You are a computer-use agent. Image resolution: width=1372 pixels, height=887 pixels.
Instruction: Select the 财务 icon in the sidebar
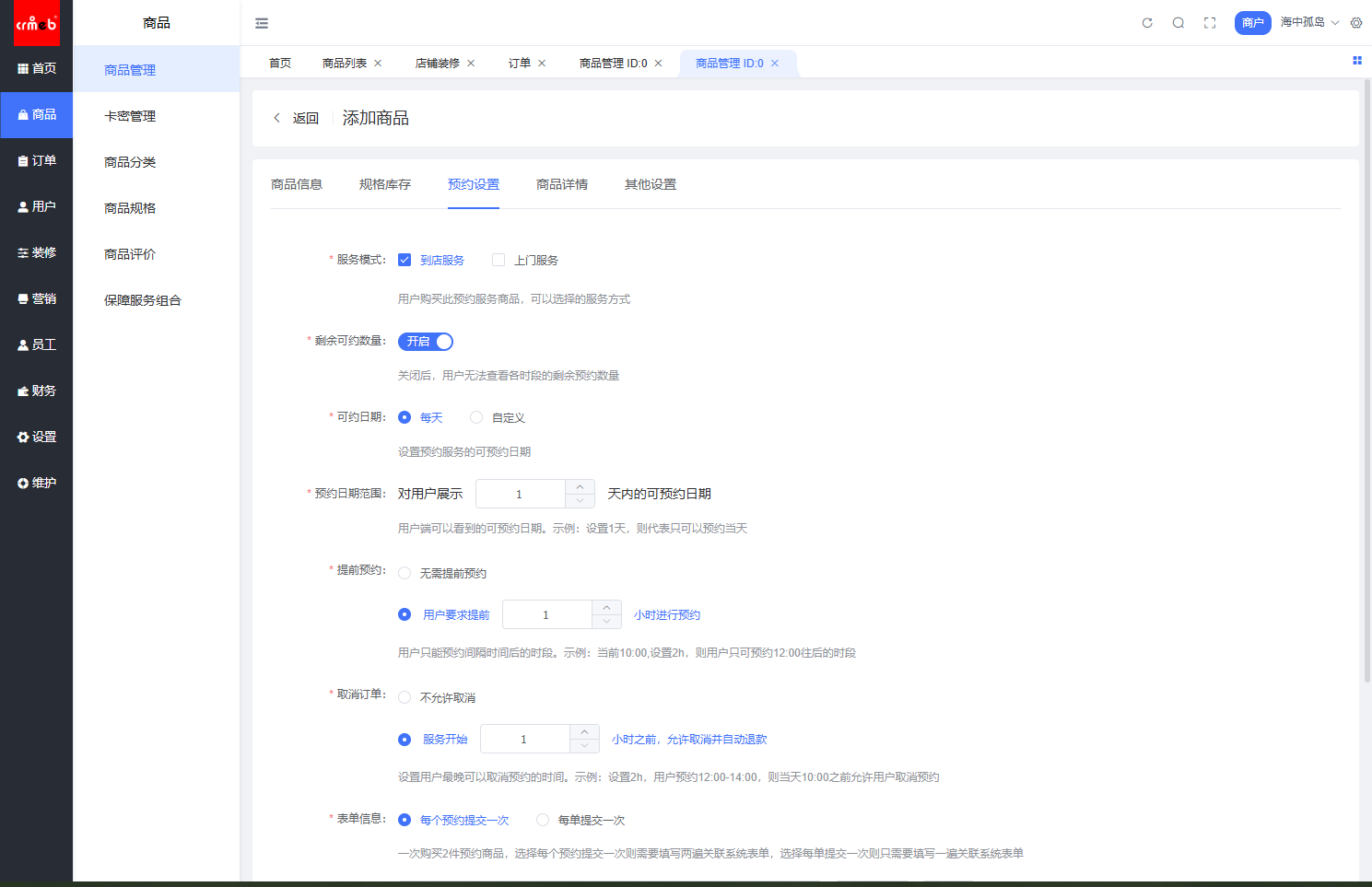pos(37,391)
